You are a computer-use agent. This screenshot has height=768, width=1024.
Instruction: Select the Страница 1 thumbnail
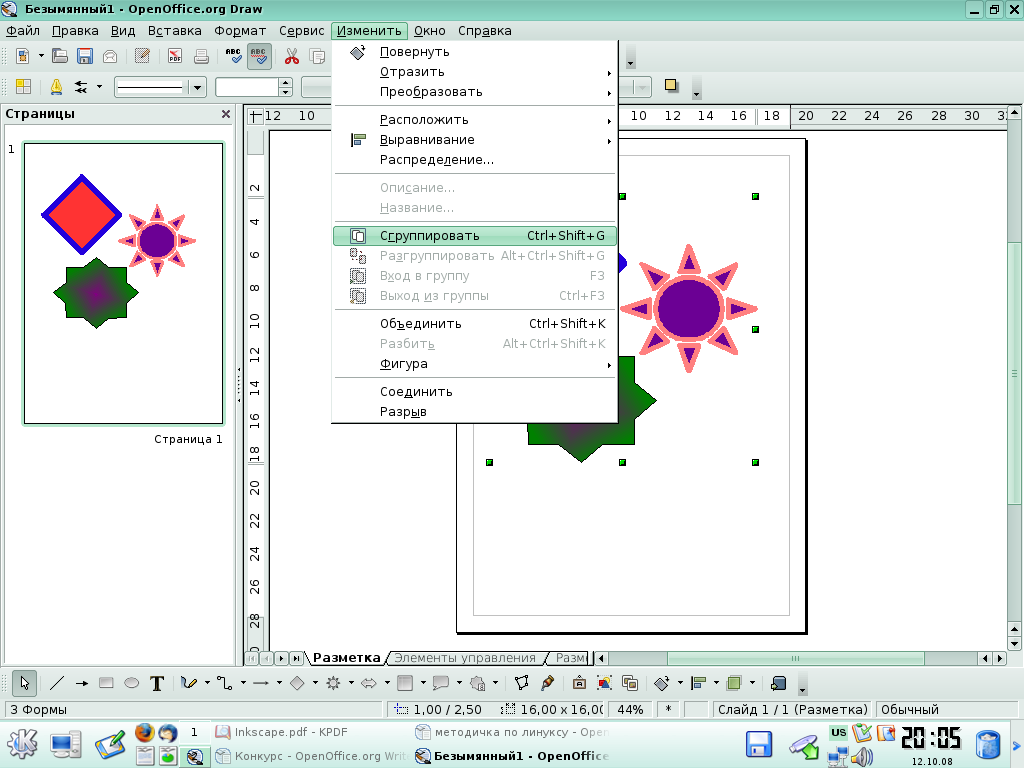pos(123,284)
